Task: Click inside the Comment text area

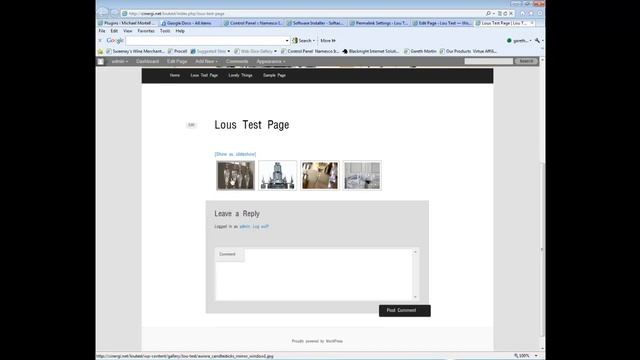Action: click(317, 274)
